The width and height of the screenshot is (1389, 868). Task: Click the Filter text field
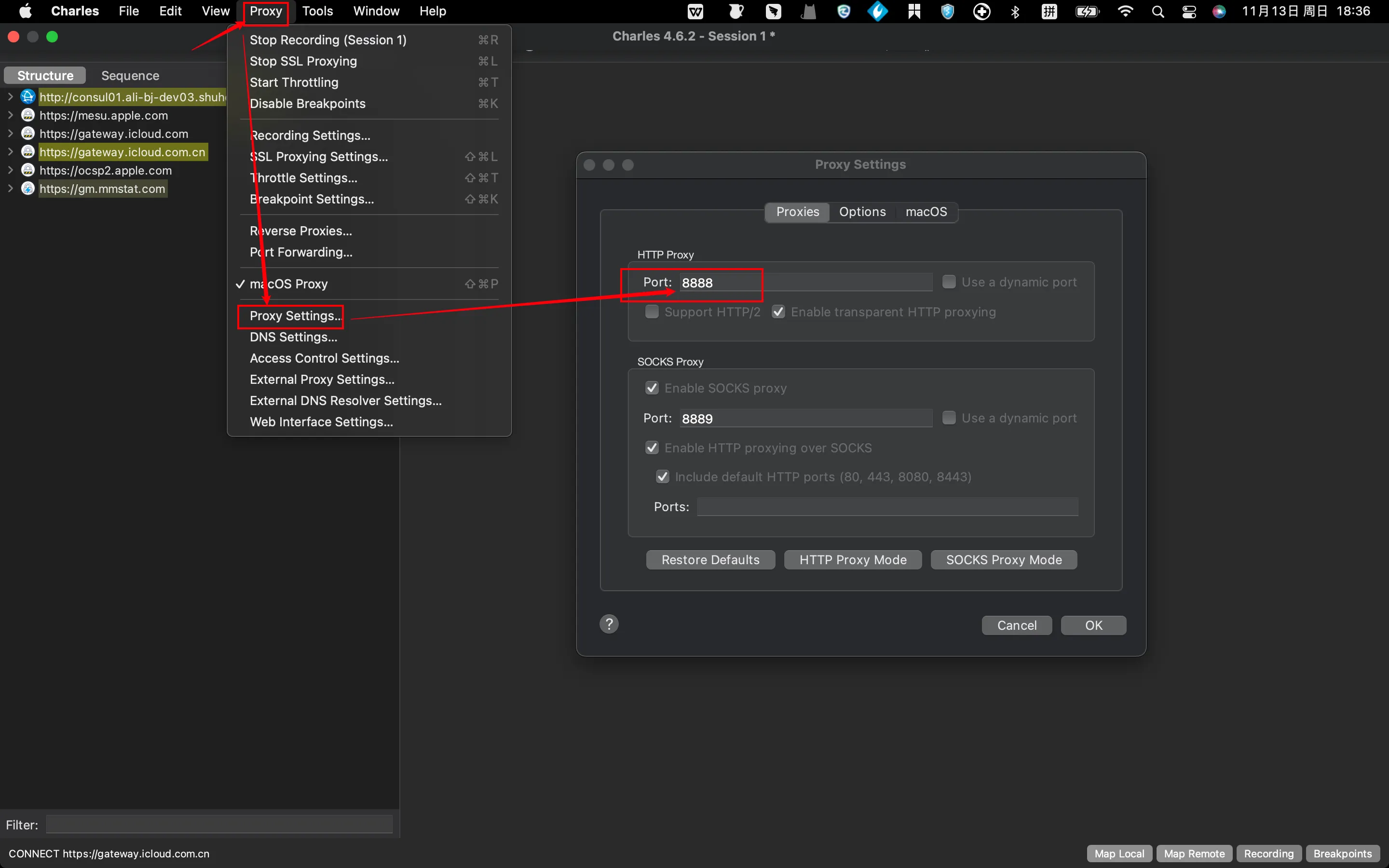point(219,825)
